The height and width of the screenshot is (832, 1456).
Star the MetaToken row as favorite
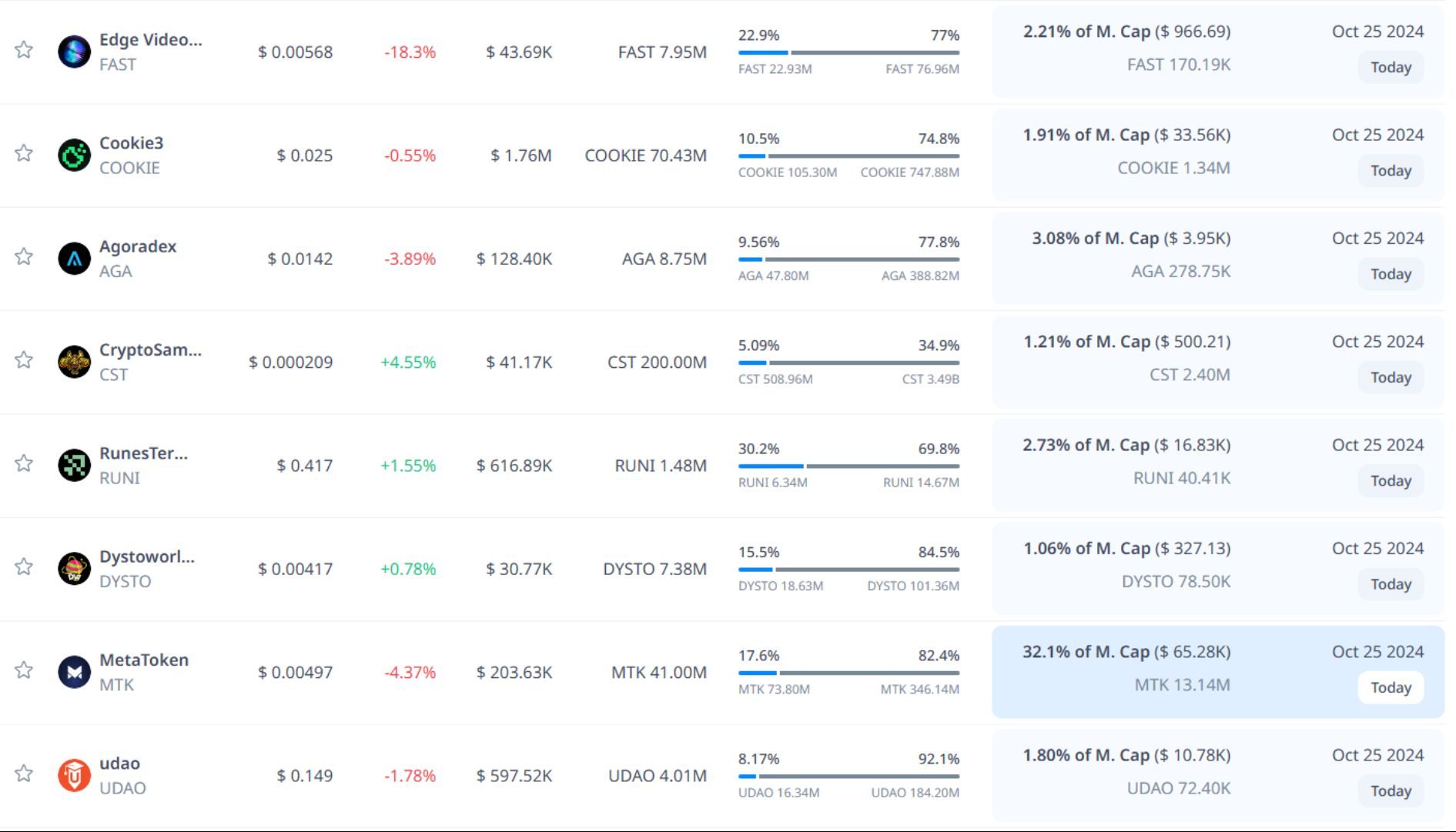click(24, 670)
